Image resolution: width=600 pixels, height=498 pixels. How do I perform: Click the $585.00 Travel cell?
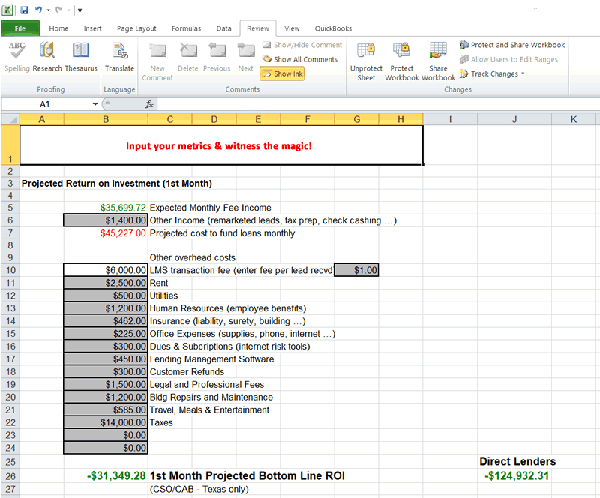[106, 410]
